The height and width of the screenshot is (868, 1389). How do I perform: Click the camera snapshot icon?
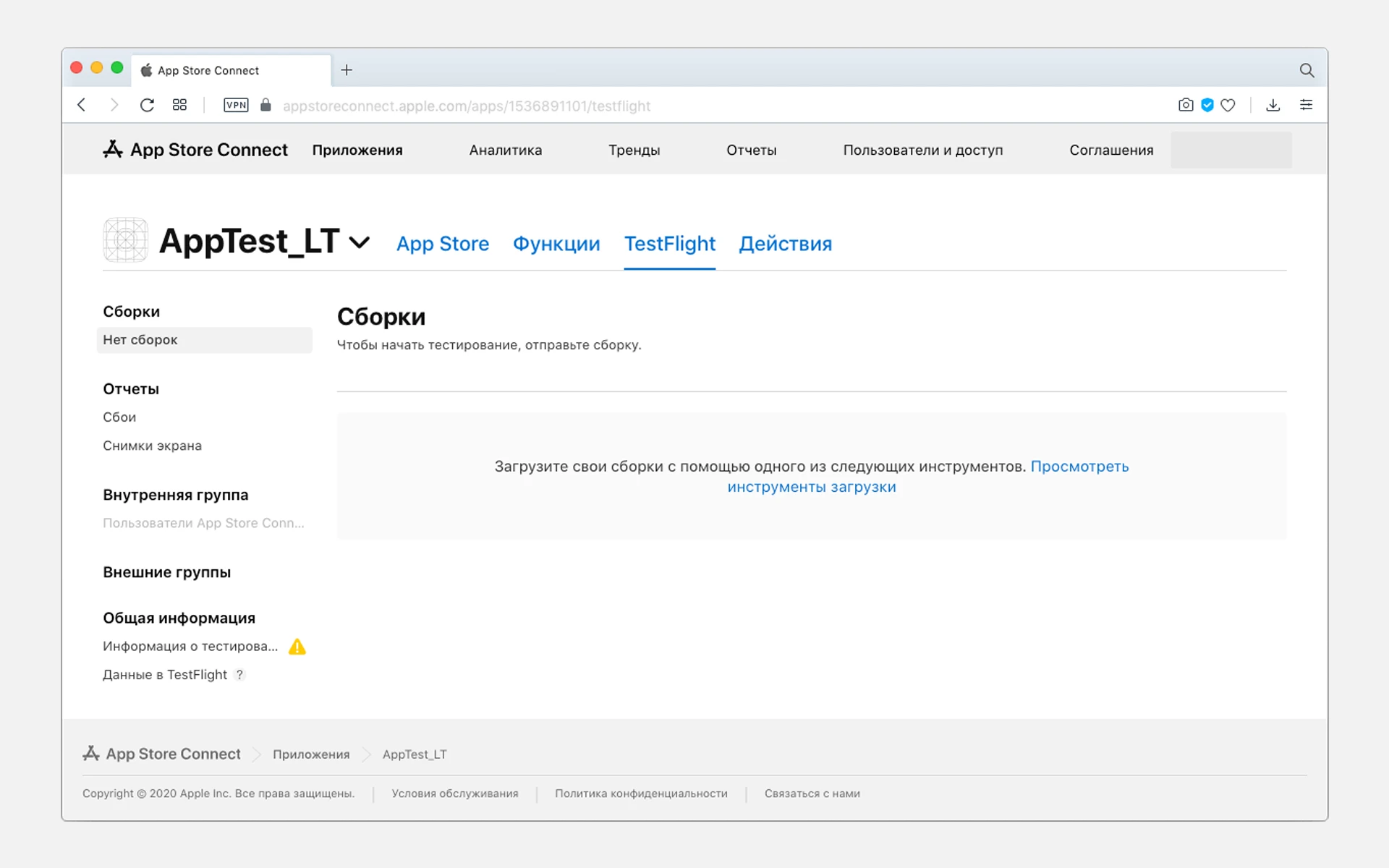(x=1185, y=105)
